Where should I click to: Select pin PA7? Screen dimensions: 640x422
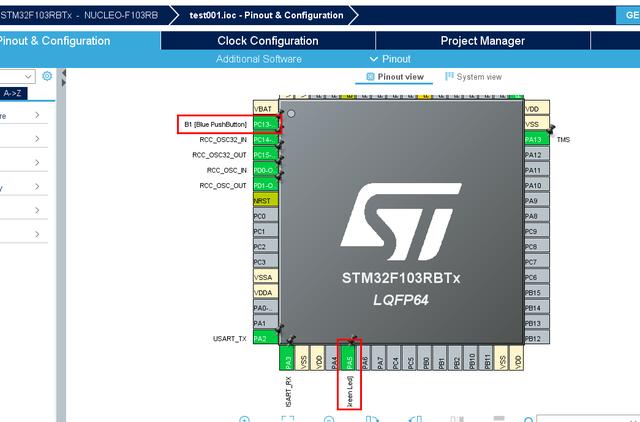click(380, 358)
